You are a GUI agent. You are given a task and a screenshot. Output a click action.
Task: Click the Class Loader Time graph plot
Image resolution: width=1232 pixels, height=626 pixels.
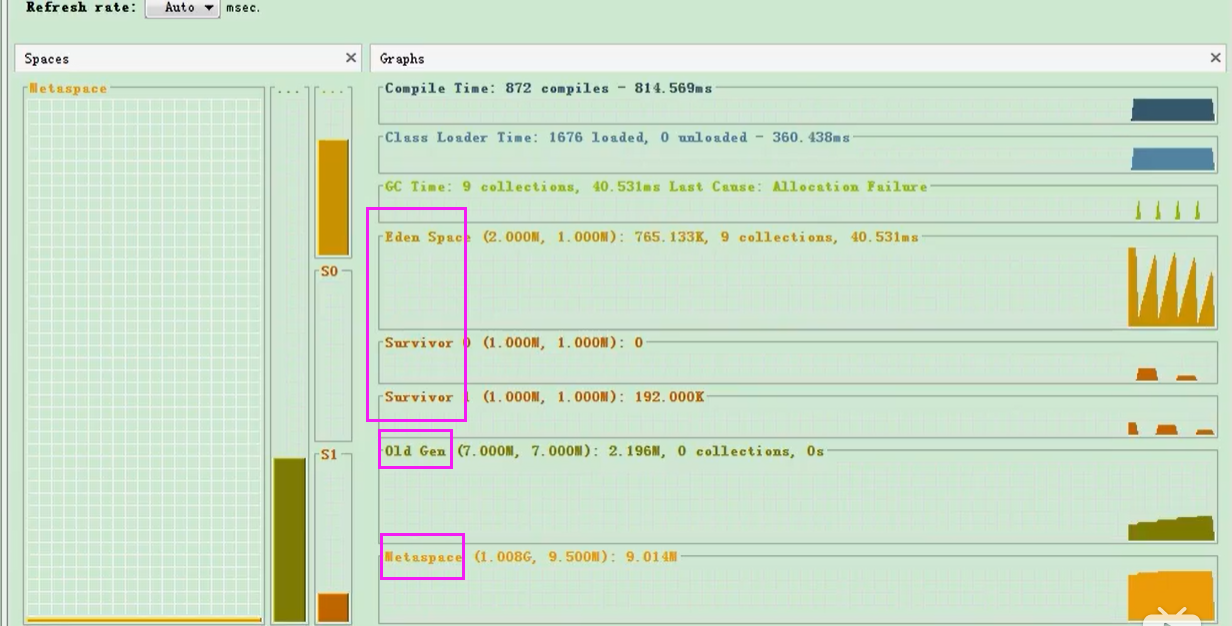pyautogui.click(x=1172, y=158)
